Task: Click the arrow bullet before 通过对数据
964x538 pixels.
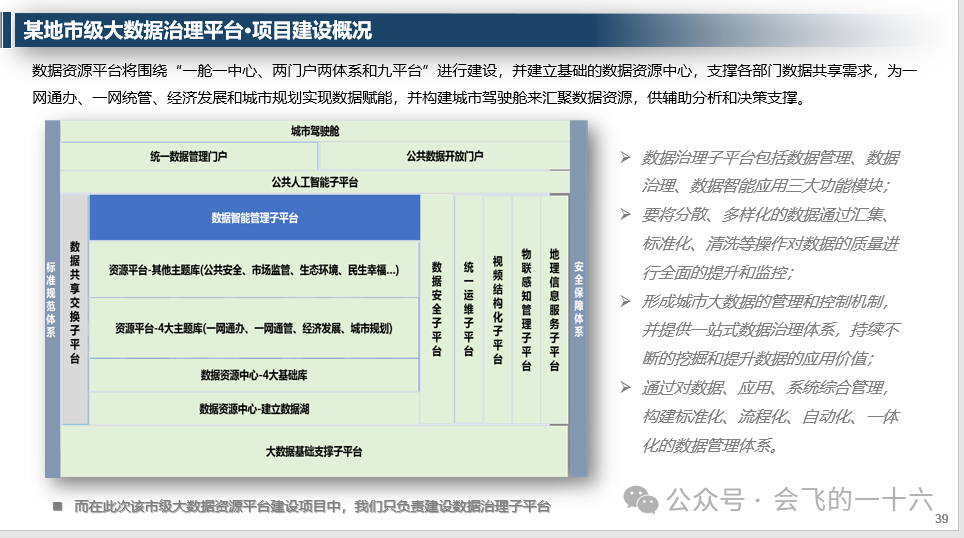Action: pos(625,387)
